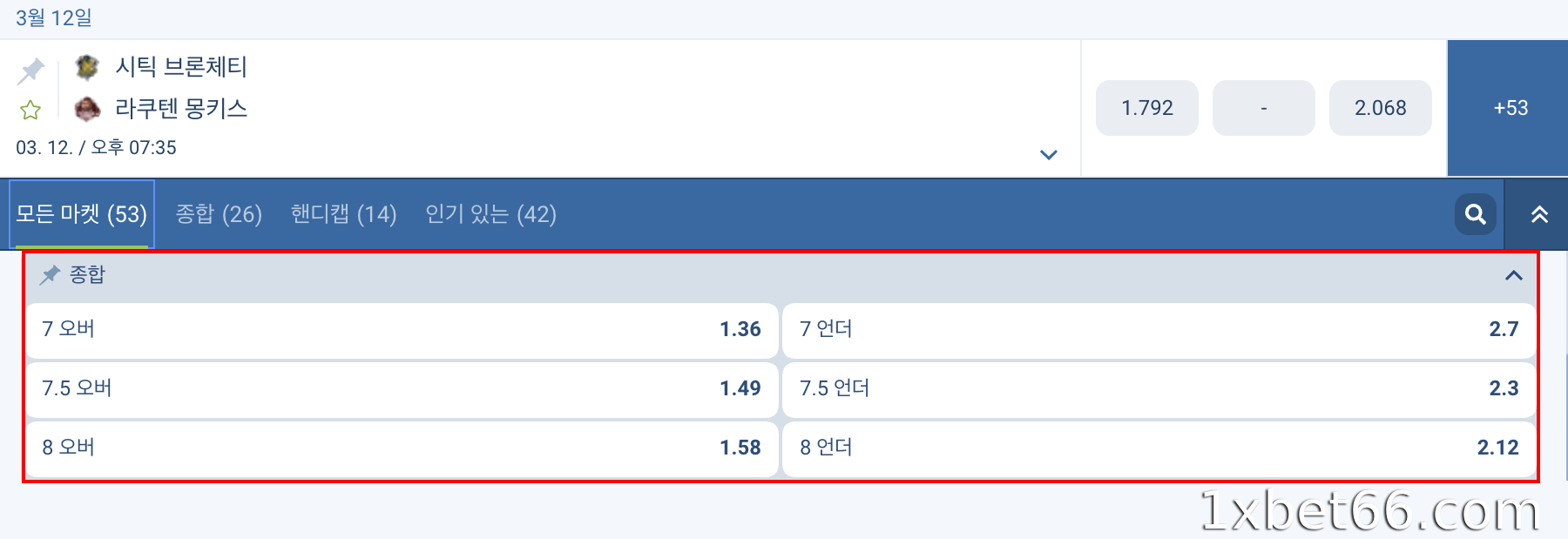Switch to the 핸디캡 (14) tab
The height and width of the screenshot is (539, 1568).
click(343, 214)
